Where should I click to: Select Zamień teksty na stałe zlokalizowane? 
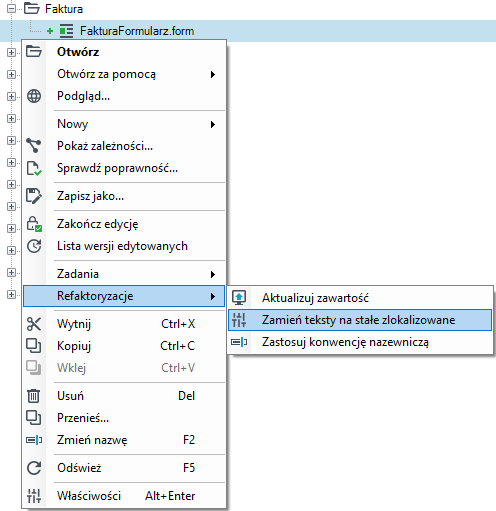point(360,320)
